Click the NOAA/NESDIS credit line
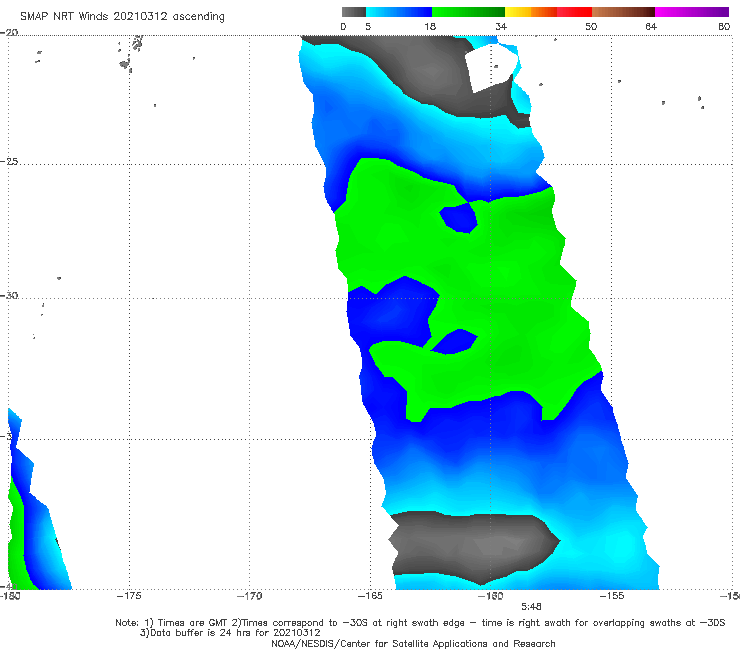The height and width of the screenshot is (650, 740). pyautogui.click(x=413, y=643)
